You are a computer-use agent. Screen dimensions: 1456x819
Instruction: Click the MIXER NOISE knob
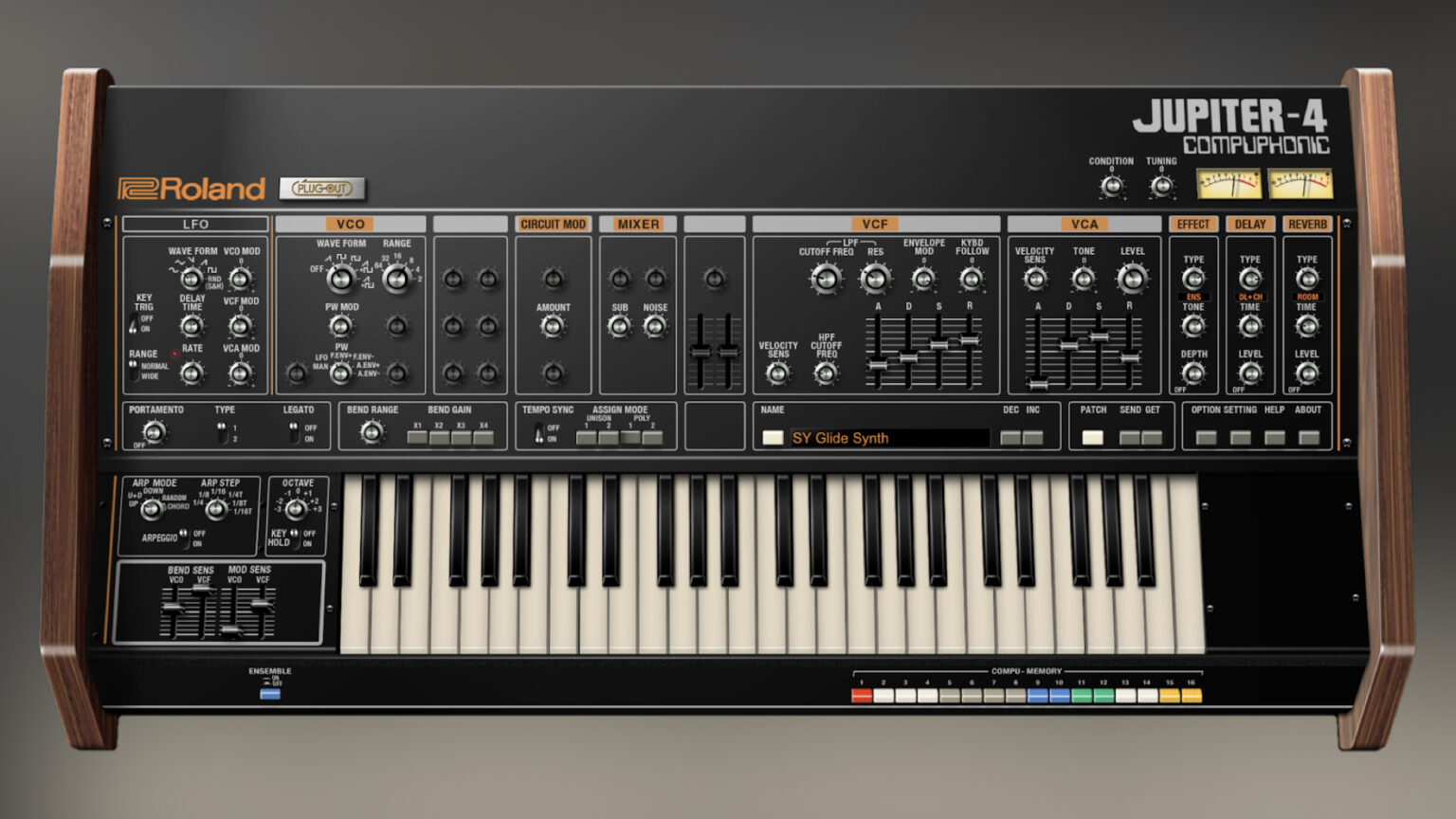tap(655, 326)
